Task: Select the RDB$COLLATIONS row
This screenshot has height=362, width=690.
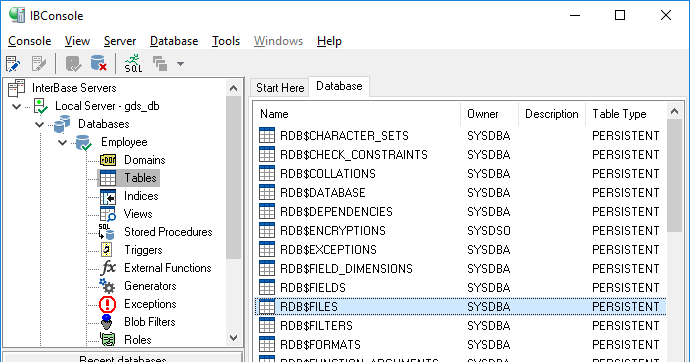Action: click(x=460, y=174)
